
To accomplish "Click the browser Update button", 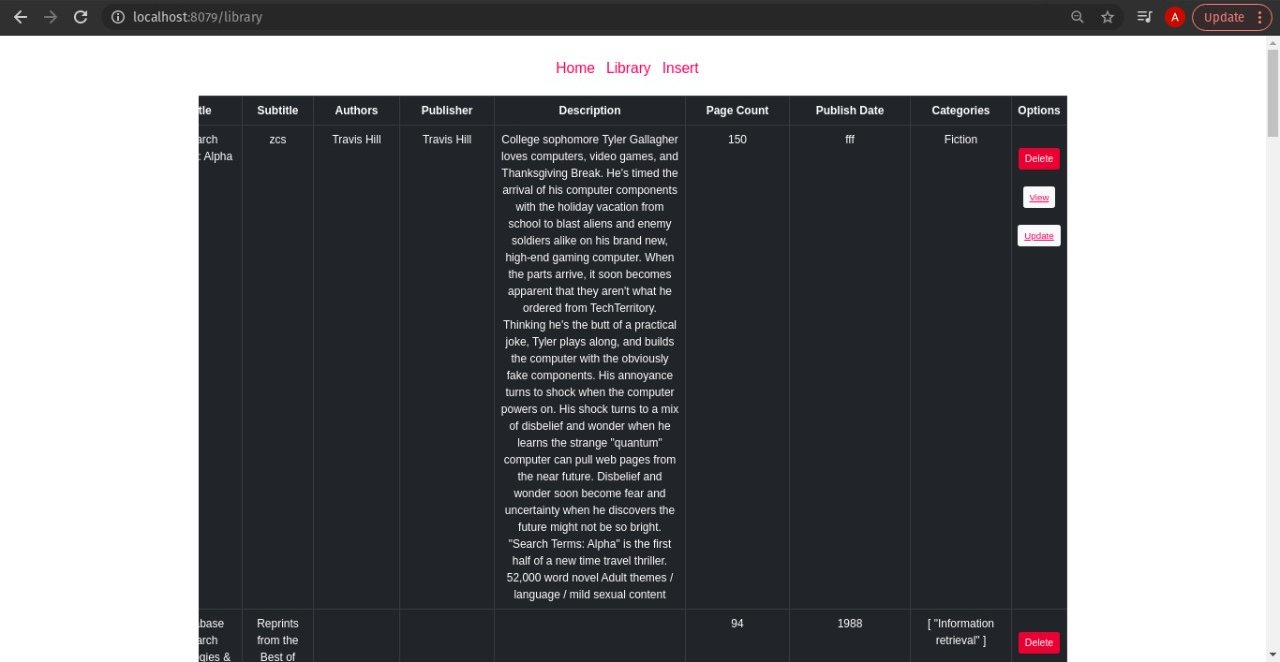I will coord(1231,17).
